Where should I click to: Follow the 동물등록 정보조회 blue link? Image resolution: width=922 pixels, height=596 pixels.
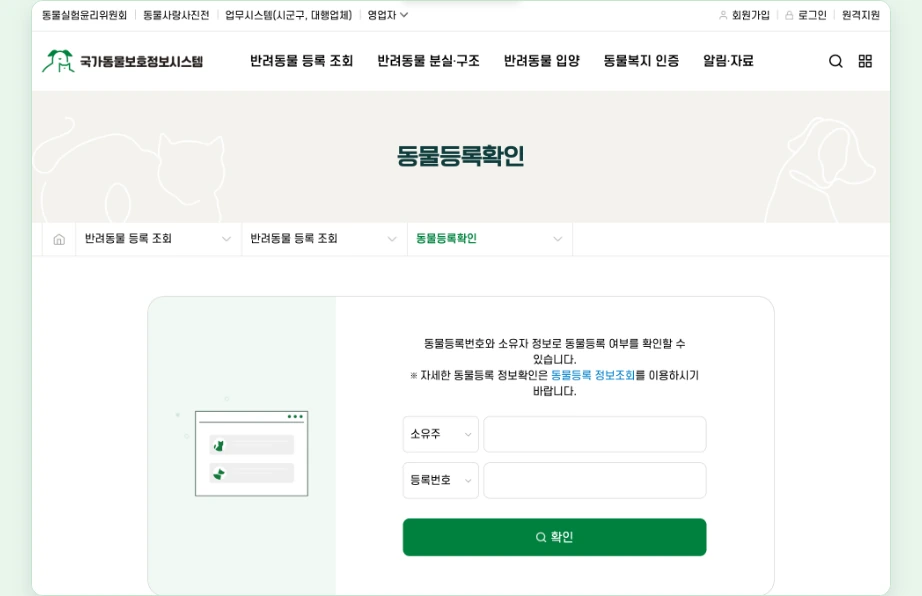point(593,375)
